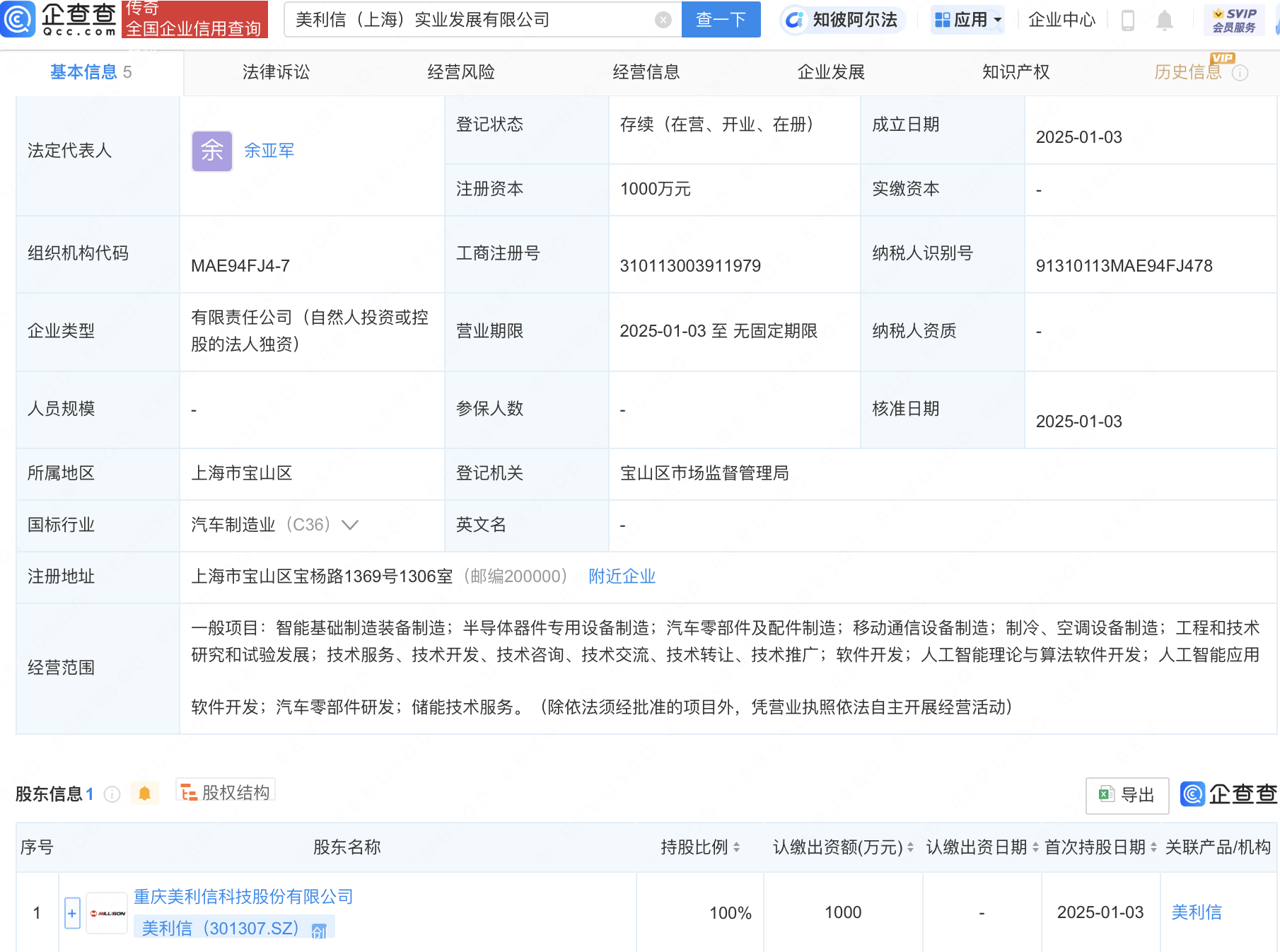Image resolution: width=1280 pixels, height=952 pixels.
Task: Select the 宝山区市场监督管理局 text
Action: click(704, 473)
